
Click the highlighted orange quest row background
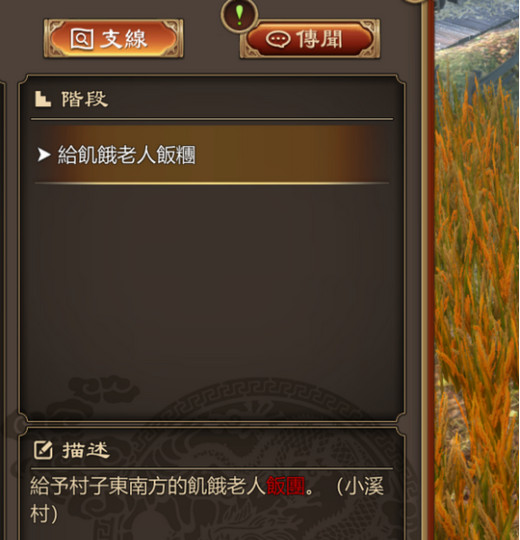pyautogui.click(x=212, y=155)
